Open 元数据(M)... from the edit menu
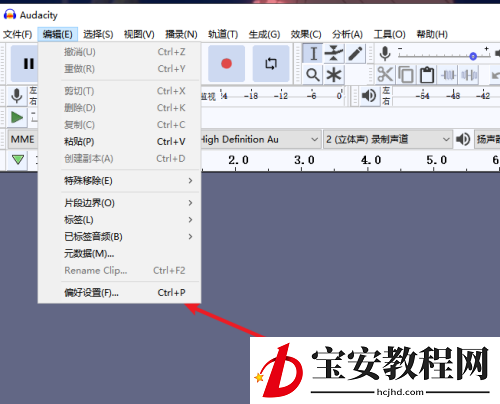The image size is (500, 404). click(120, 254)
